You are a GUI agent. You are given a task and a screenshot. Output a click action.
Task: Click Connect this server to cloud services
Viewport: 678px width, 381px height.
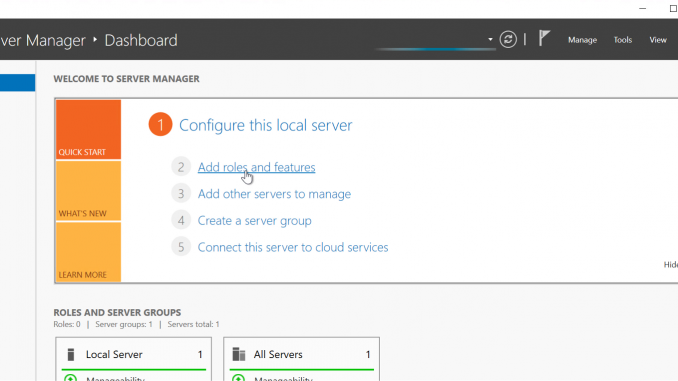tap(293, 247)
